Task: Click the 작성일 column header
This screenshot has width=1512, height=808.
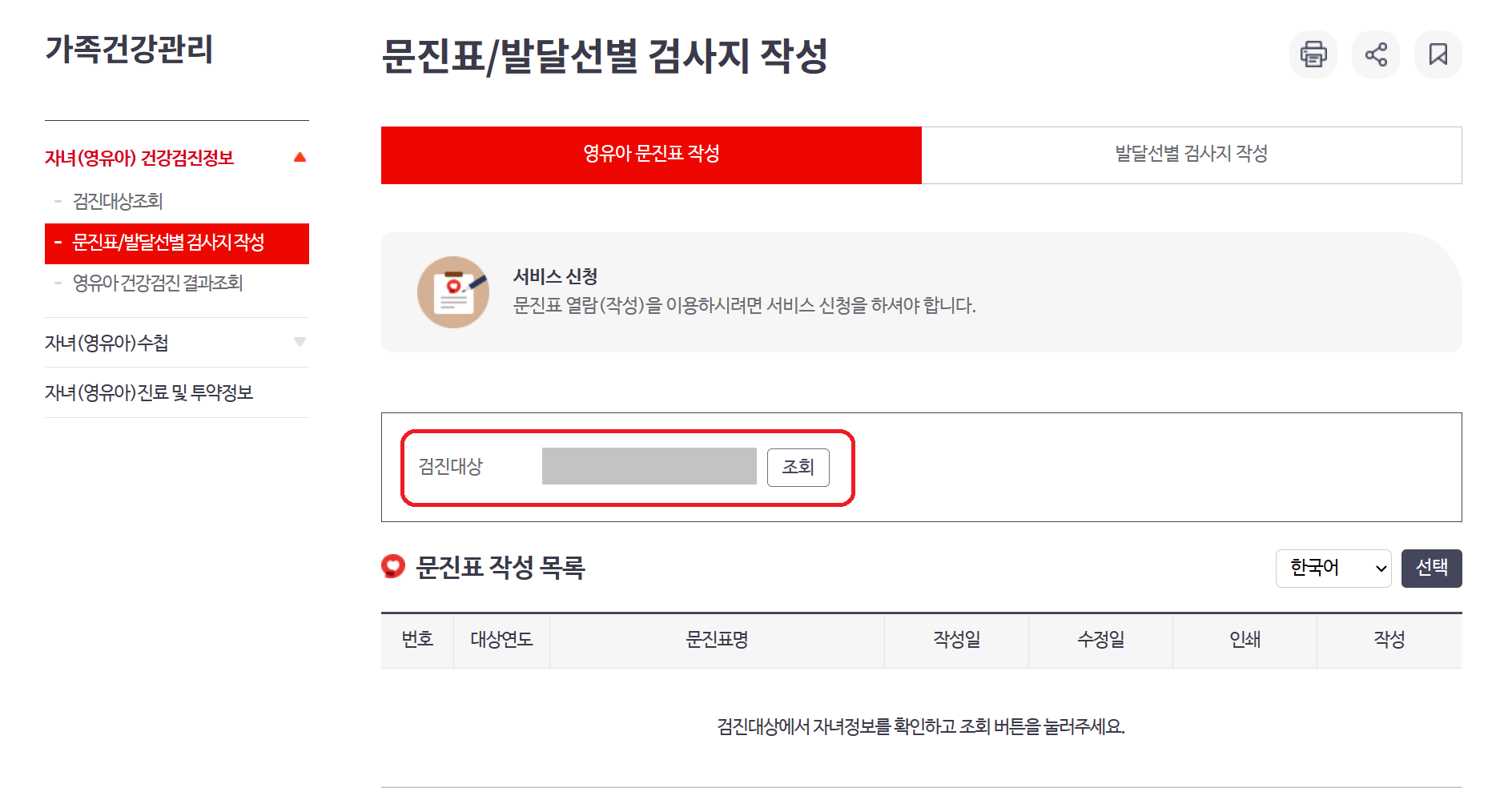Action: pyautogui.click(x=955, y=640)
